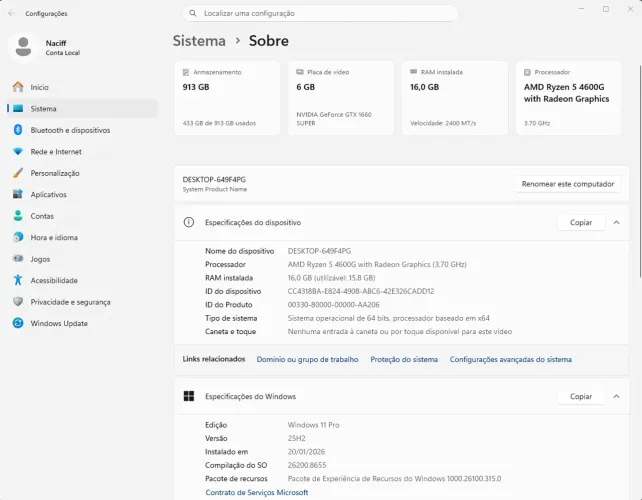Select Início in the sidebar
642x500 pixels.
tap(82, 87)
